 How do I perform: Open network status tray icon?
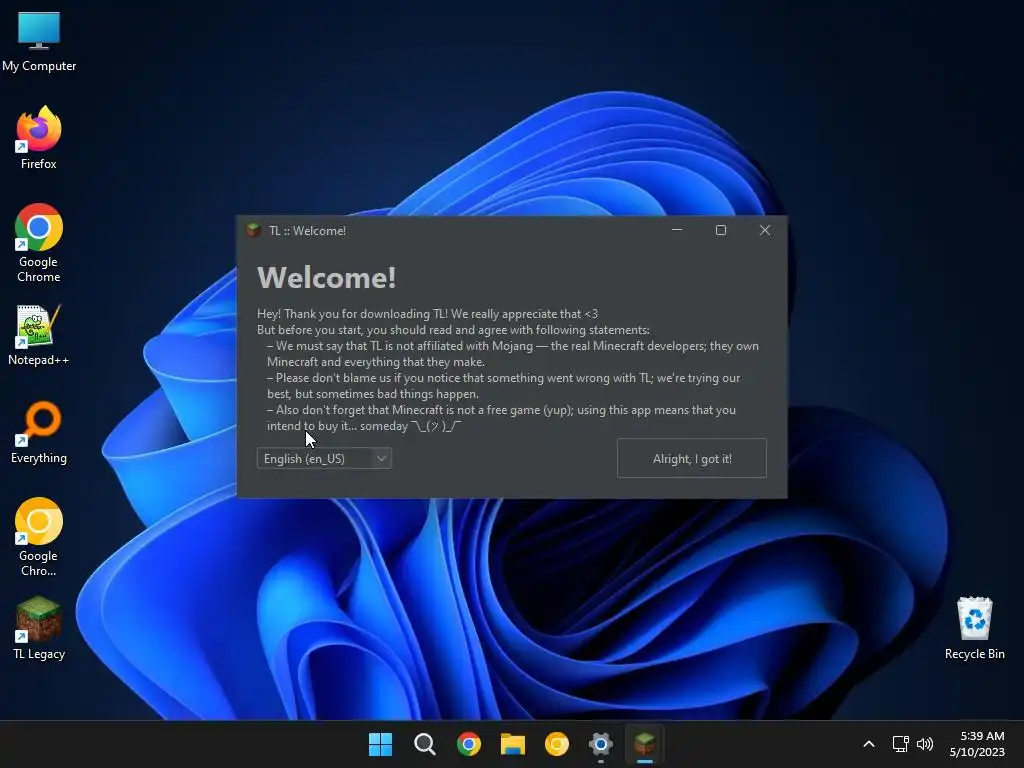pyautogui.click(x=901, y=744)
